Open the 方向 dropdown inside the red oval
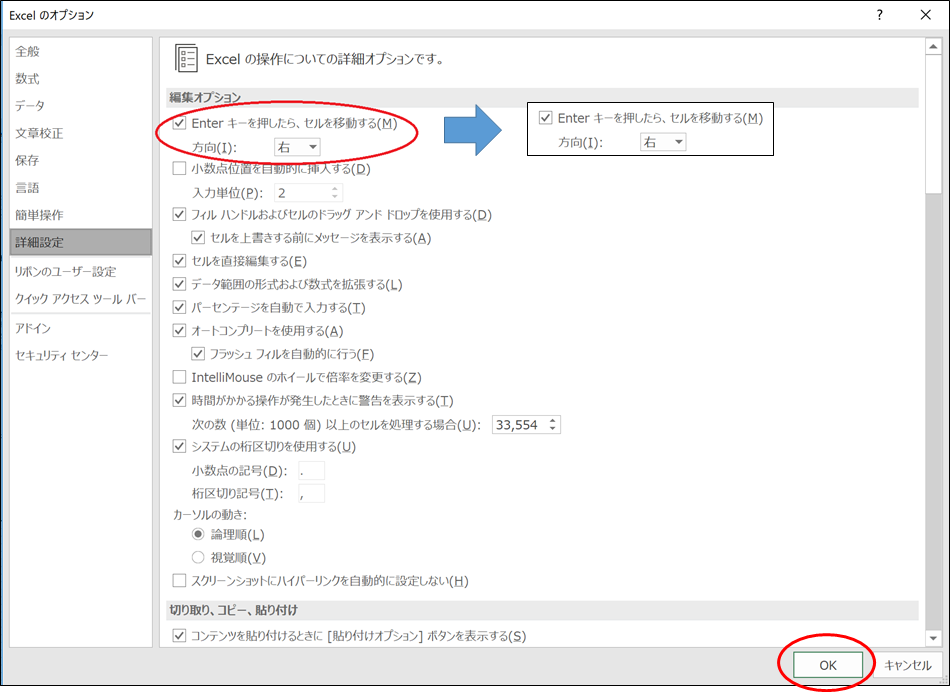The image size is (950, 692). 297,147
